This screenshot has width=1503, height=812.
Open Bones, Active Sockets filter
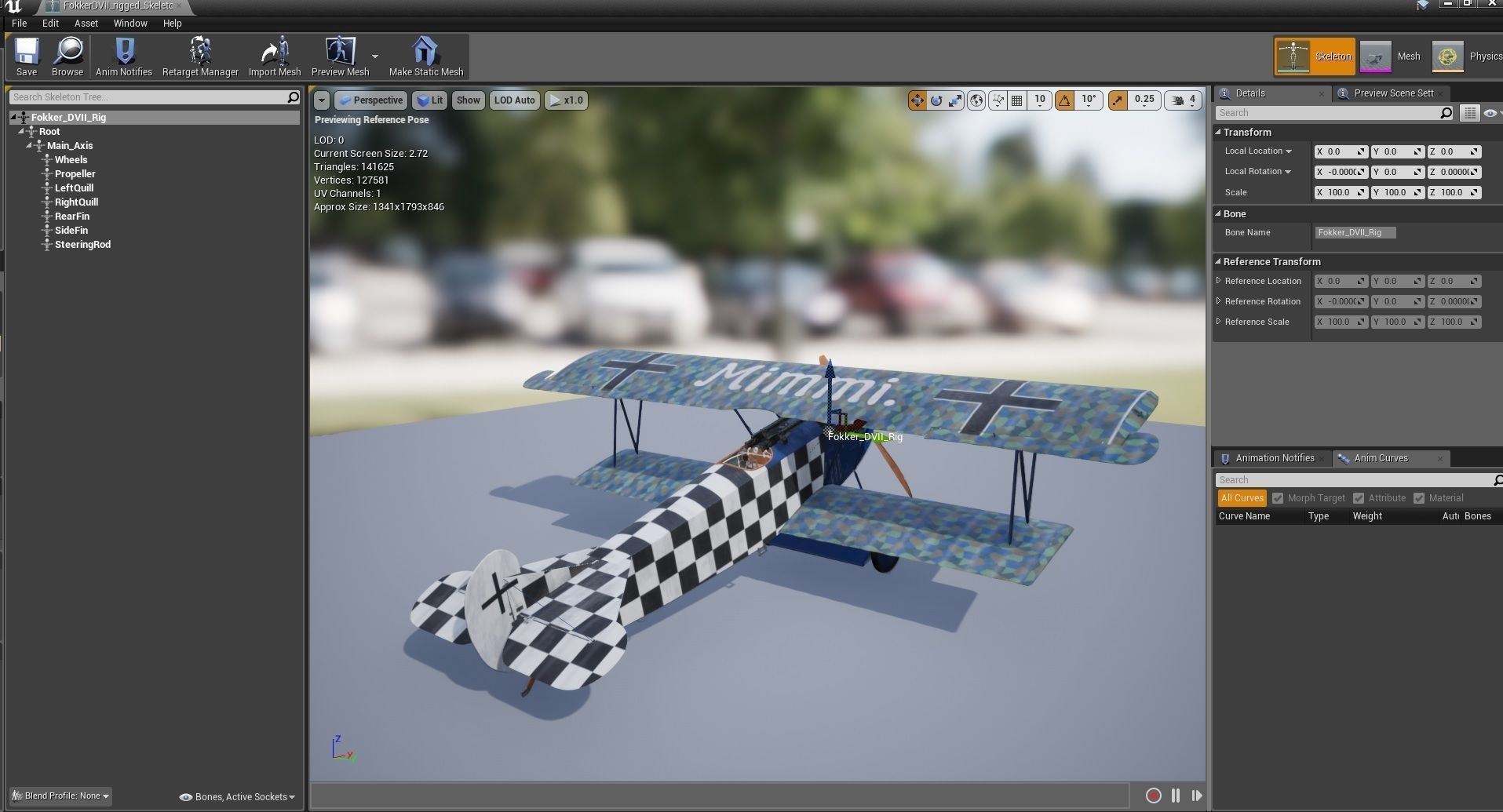(x=238, y=797)
